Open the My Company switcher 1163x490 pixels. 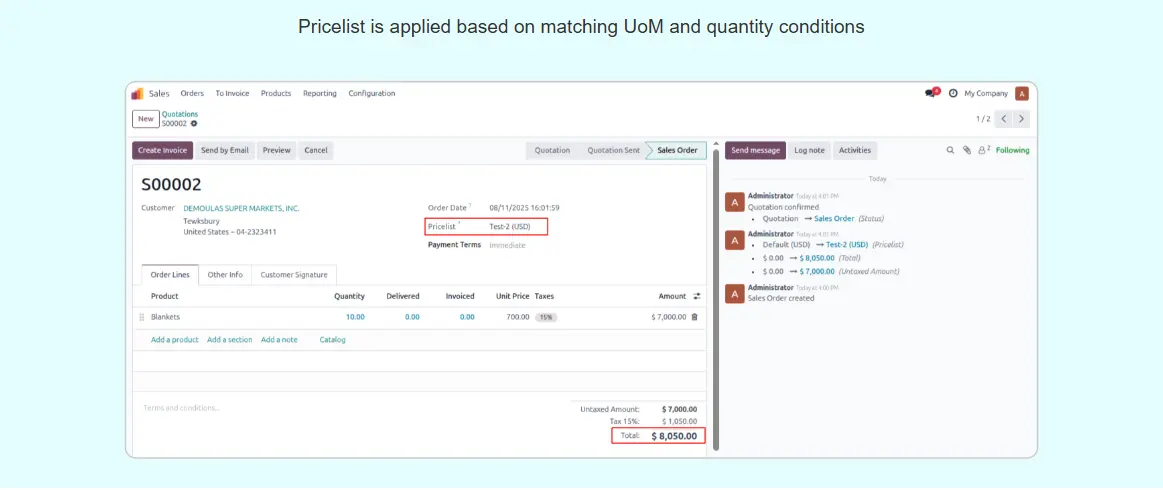[985, 93]
